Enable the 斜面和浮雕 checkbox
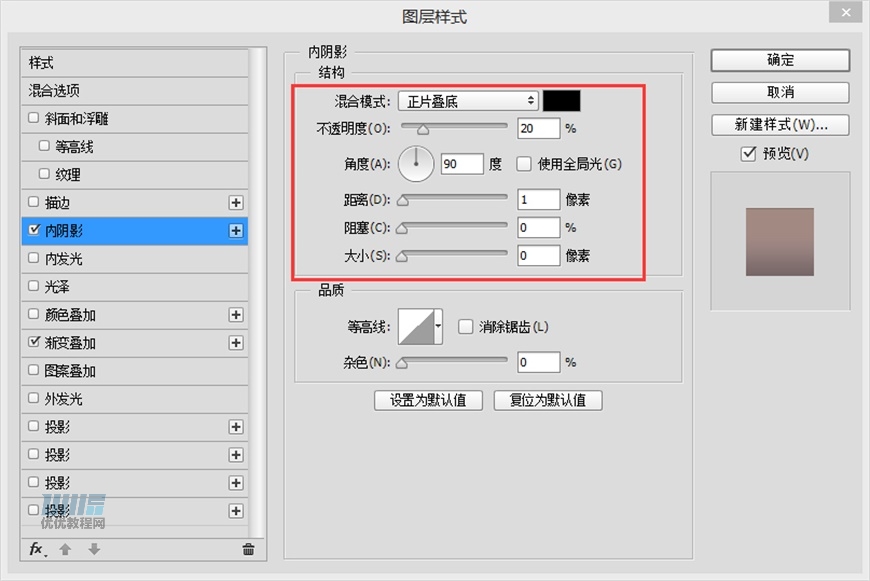Image resolution: width=870 pixels, height=581 pixels. [33, 118]
